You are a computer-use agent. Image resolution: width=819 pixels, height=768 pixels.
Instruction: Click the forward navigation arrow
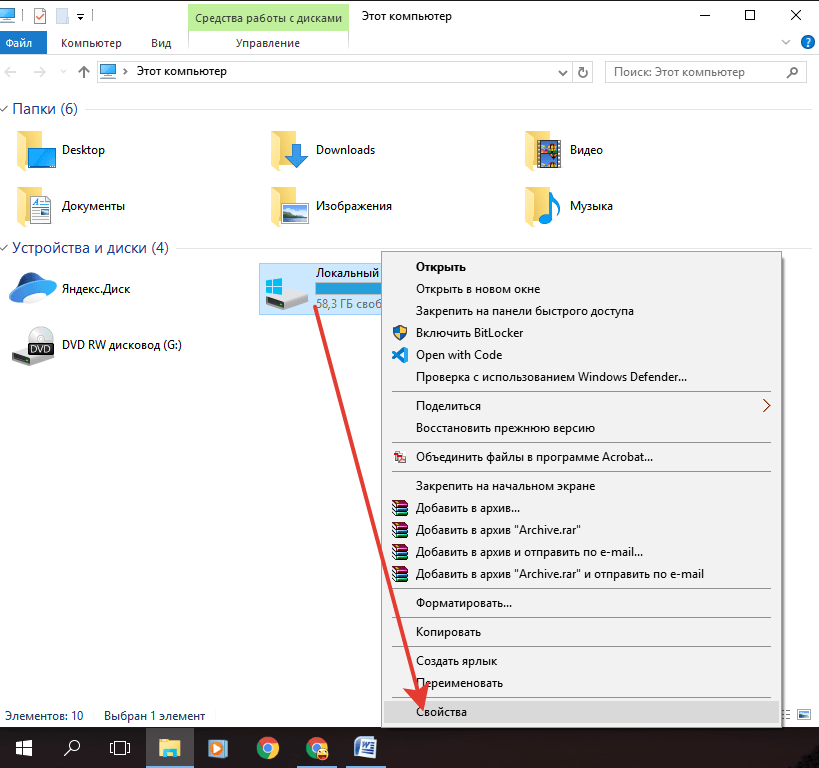click(40, 72)
